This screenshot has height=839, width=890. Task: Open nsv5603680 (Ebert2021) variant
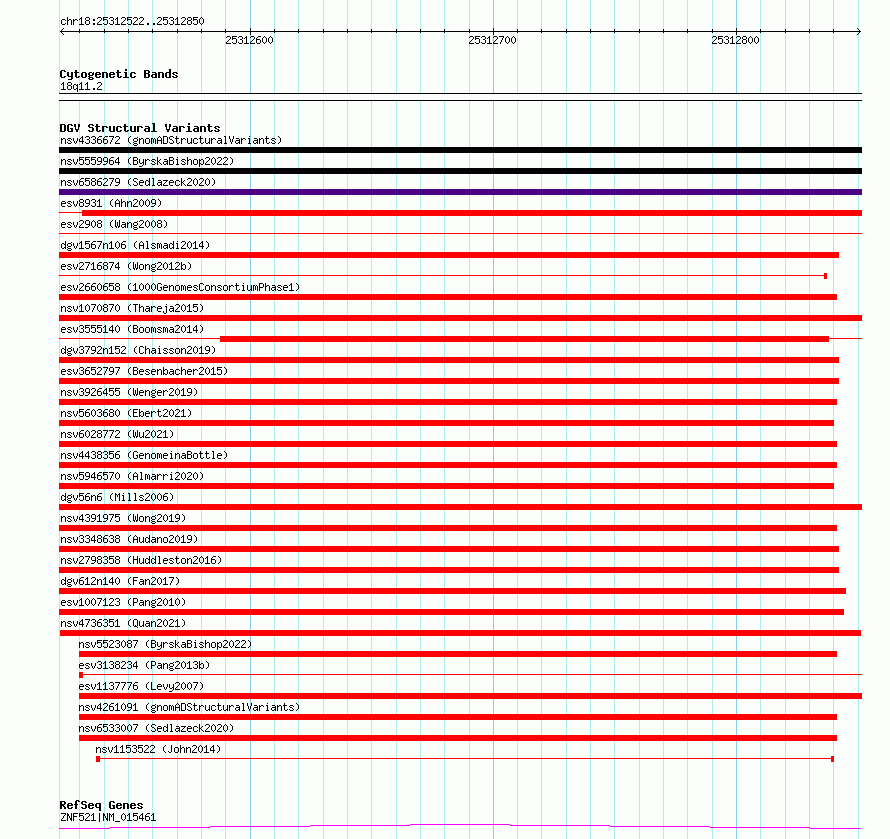pyautogui.click(x=126, y=413)
